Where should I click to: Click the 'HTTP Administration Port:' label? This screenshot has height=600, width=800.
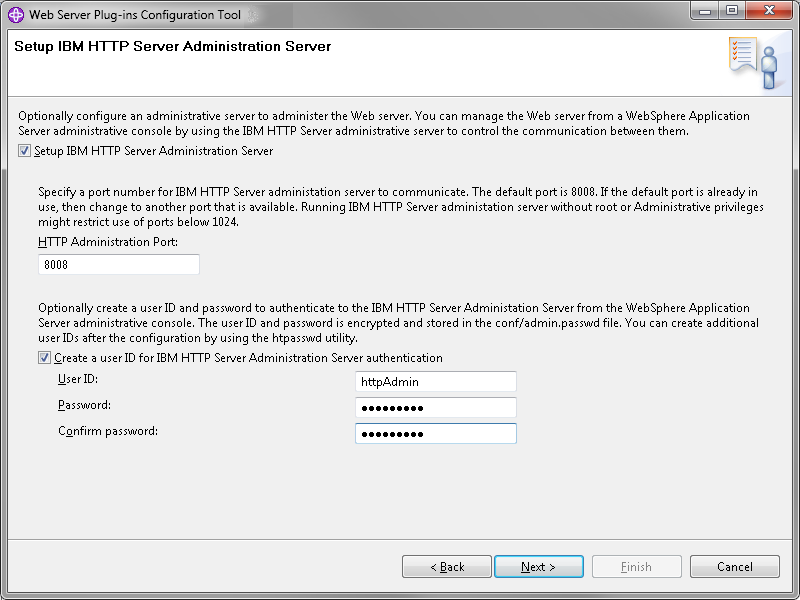pos(108,242)
